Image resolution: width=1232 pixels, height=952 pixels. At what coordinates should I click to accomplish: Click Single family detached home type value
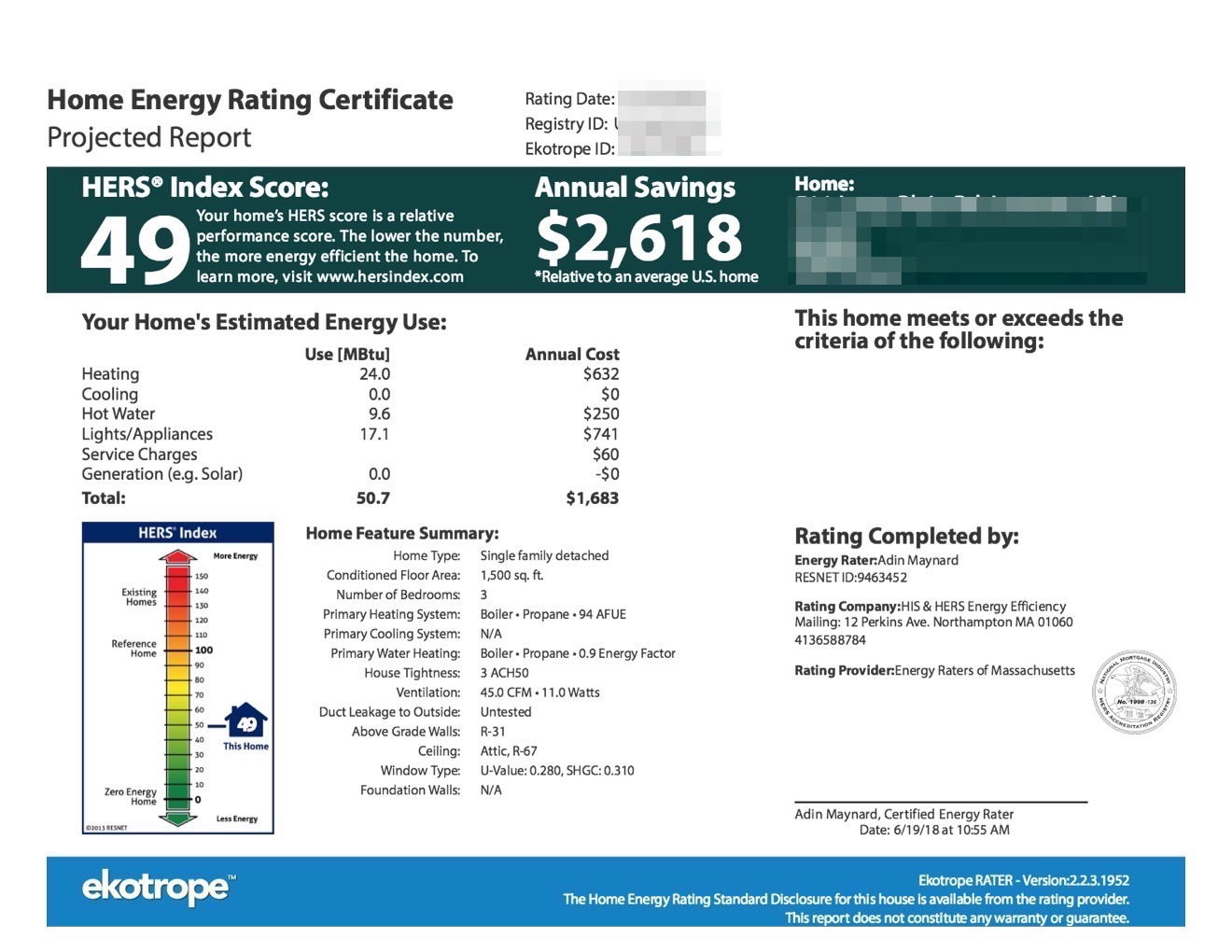click(544, 556)
